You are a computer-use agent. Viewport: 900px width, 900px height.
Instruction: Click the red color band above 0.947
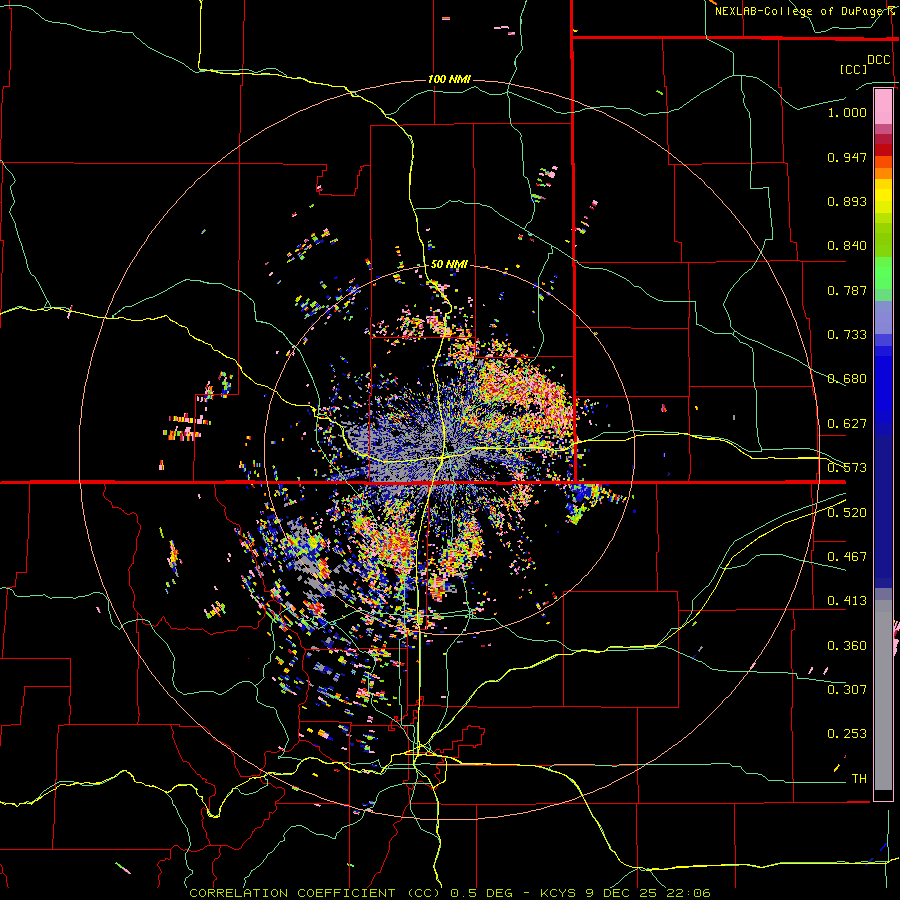point(883,149)
